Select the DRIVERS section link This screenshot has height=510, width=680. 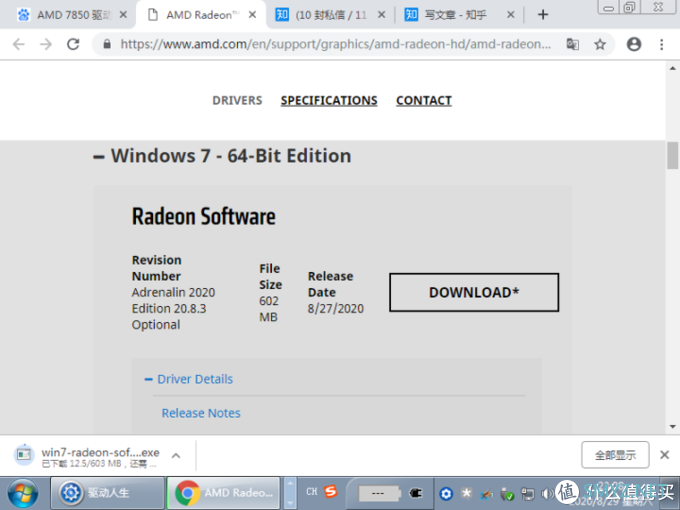[237, 101]
